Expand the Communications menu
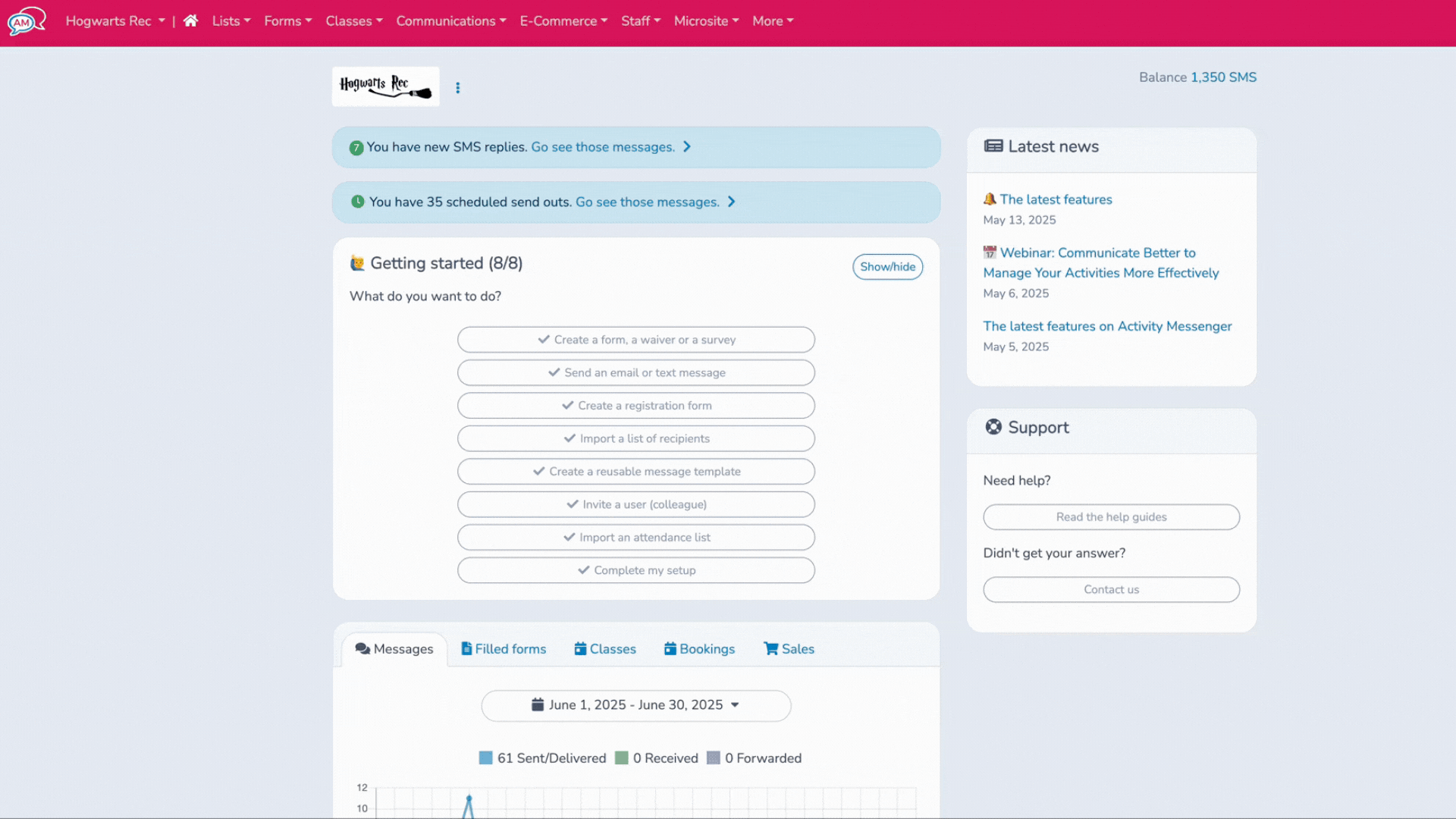1456x819 pixels. tap(450, 21)
